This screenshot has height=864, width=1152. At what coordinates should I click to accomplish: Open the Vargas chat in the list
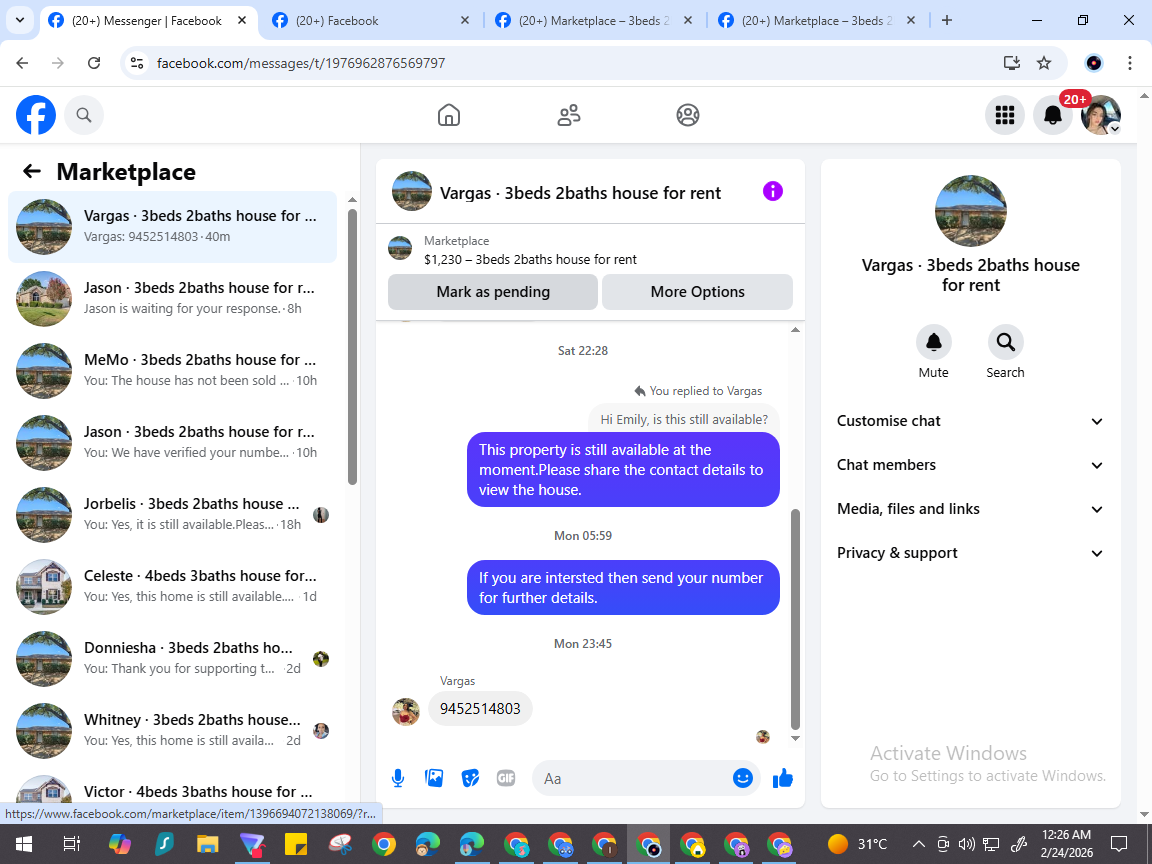[x=173, y=227]
